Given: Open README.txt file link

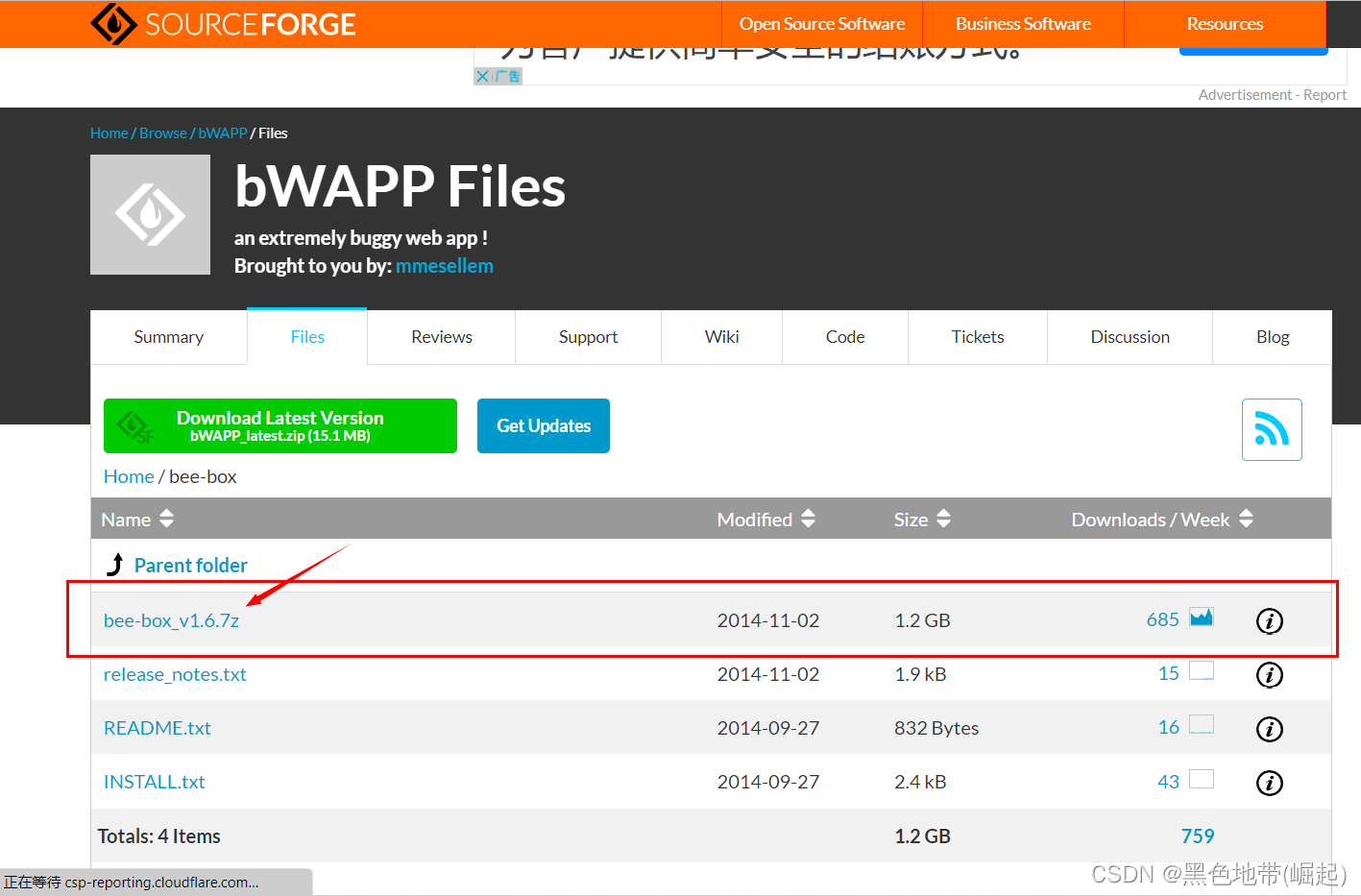Looking at the screenshot, I should coord(158,728).
